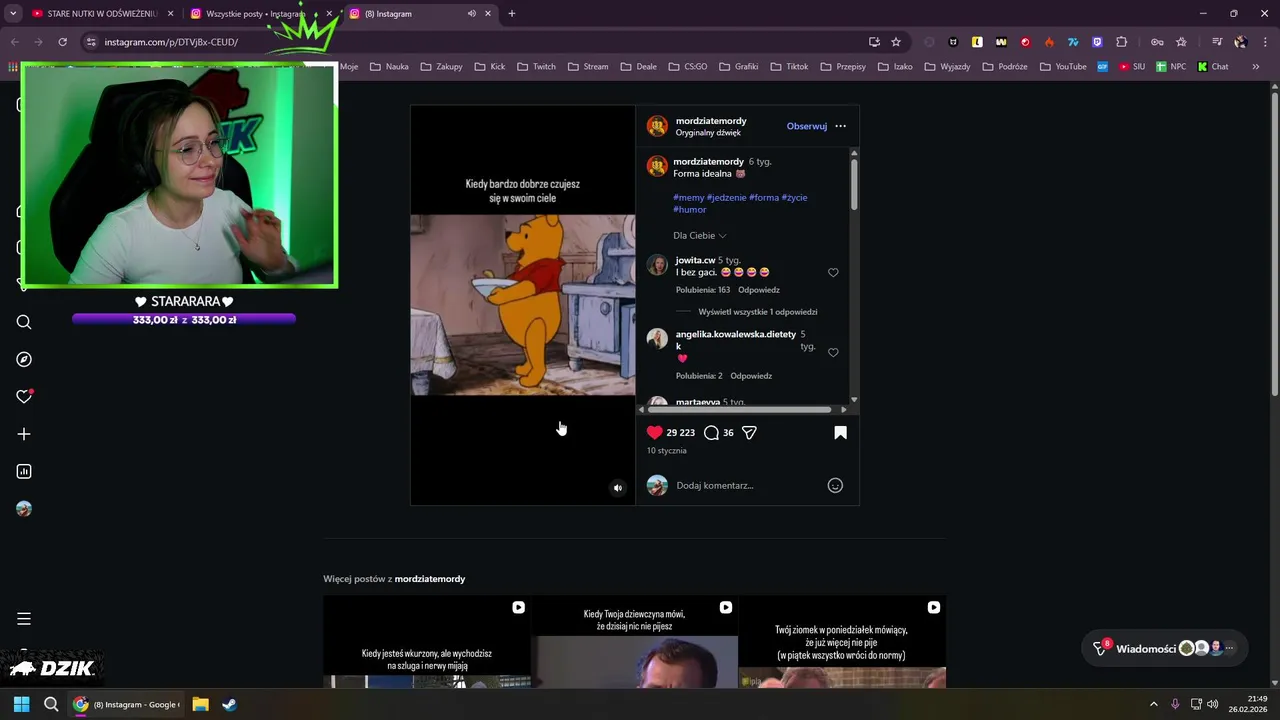This screenshot has width=1280, height=720.
Task: Open the thumbnail 'Kiedy Twoja dziewczyna mówi' post
Action: (x=634, y=642)
